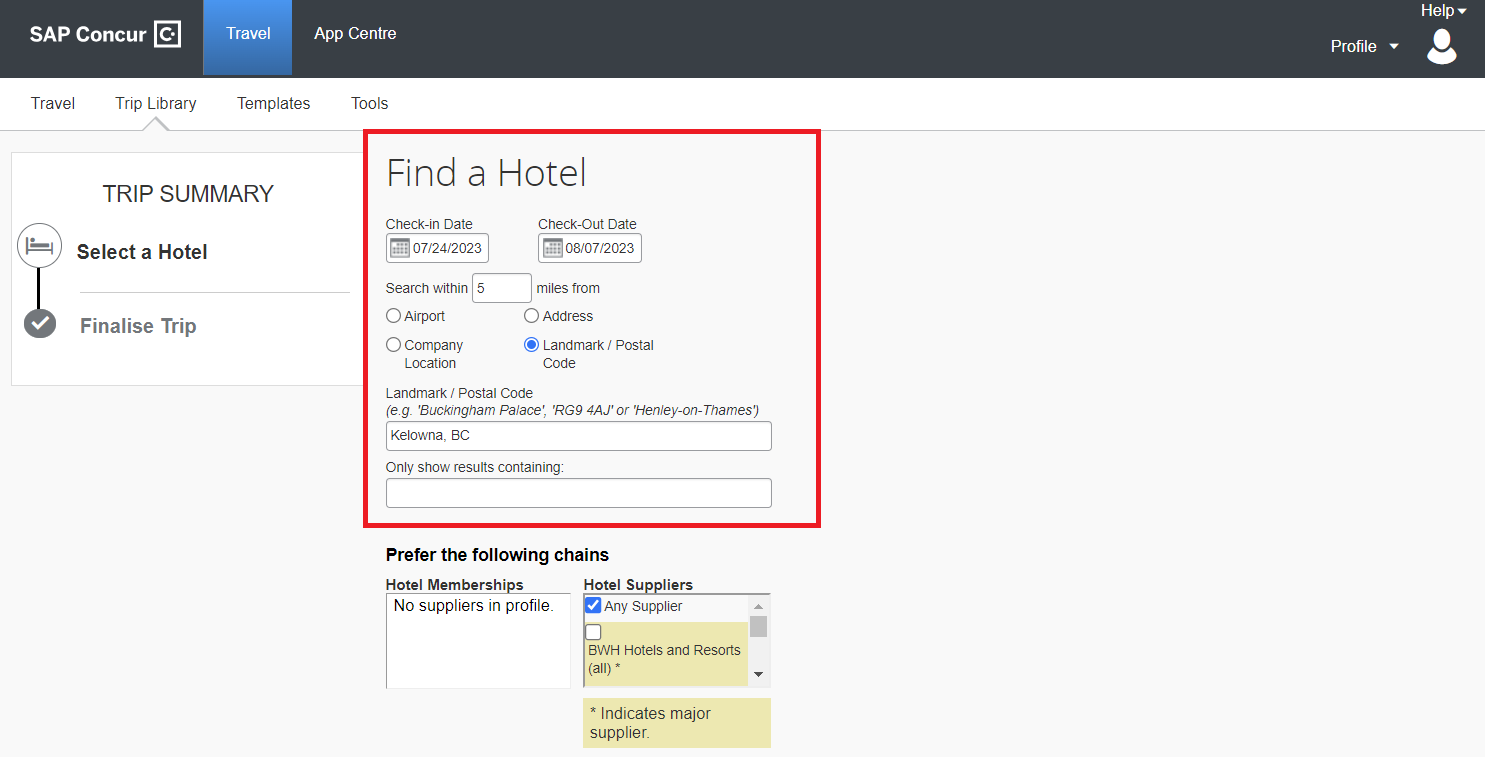Click the SAP Concur logo

[105, 35]
